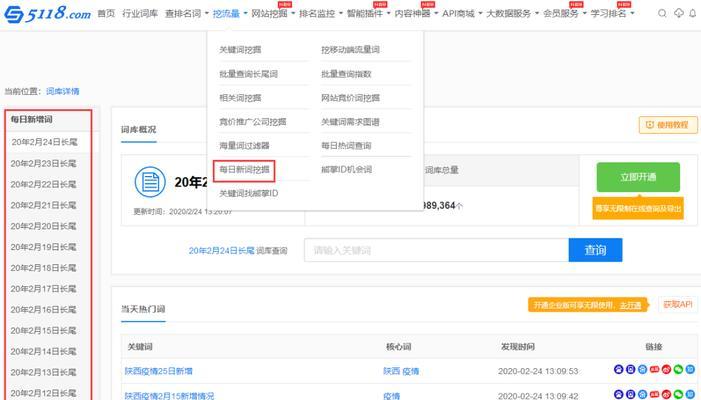Click the green 立即开通 button

(638, 177)
